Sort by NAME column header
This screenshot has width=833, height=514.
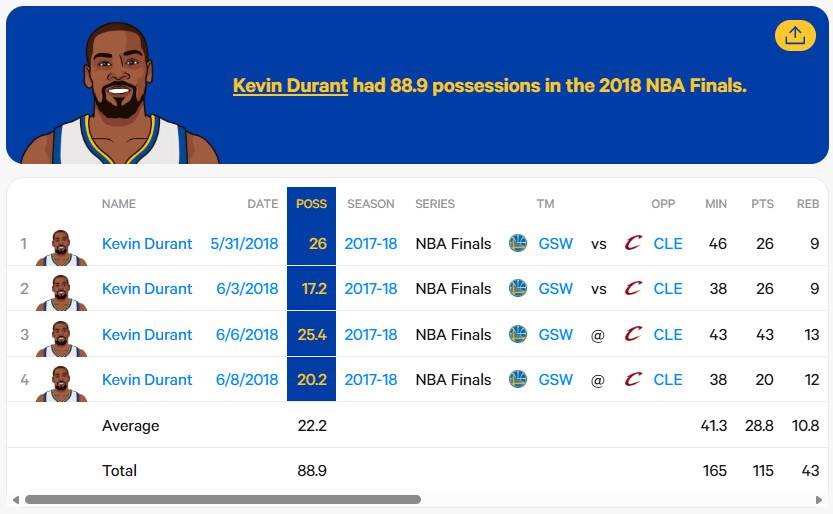click(x=119, y=204)
